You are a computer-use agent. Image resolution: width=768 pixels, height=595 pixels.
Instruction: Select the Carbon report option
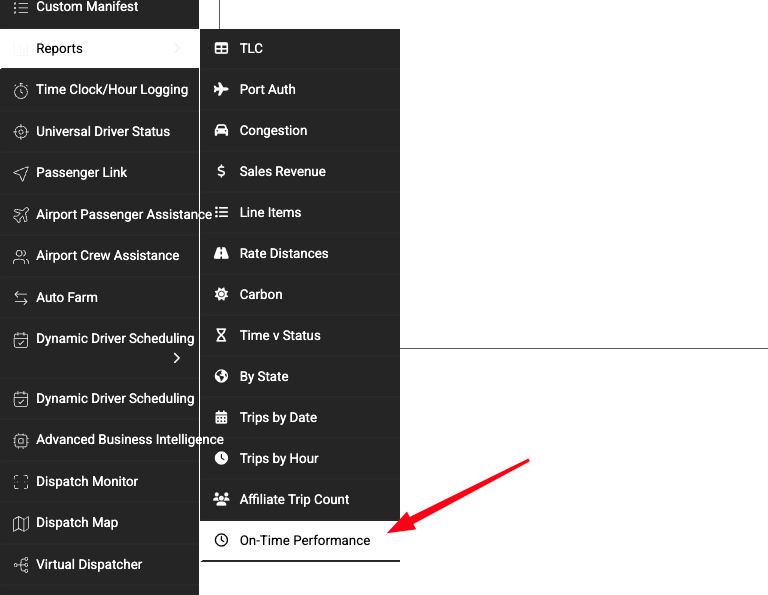point(261,294)
